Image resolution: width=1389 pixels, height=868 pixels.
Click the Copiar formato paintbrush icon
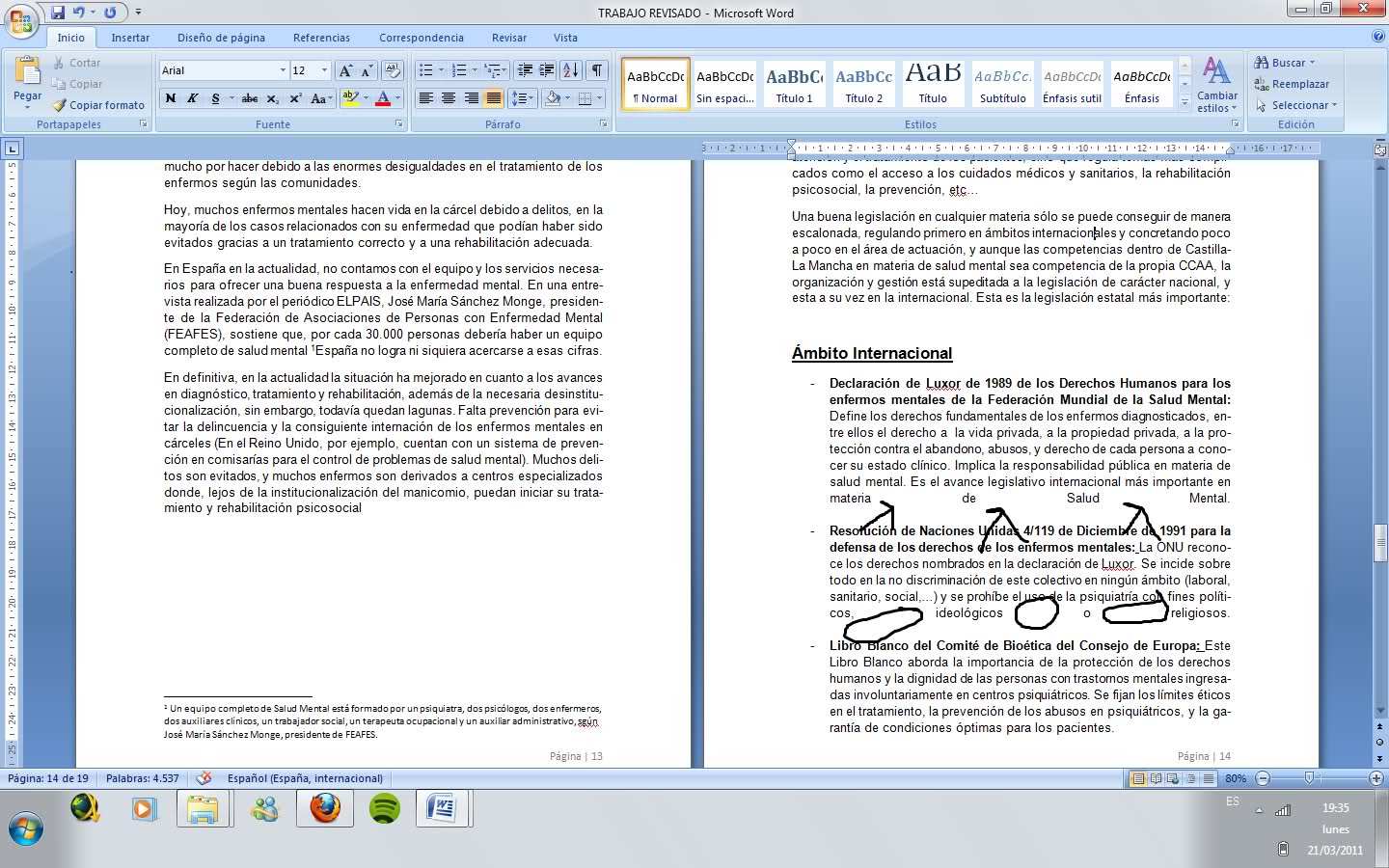[60, 105]
